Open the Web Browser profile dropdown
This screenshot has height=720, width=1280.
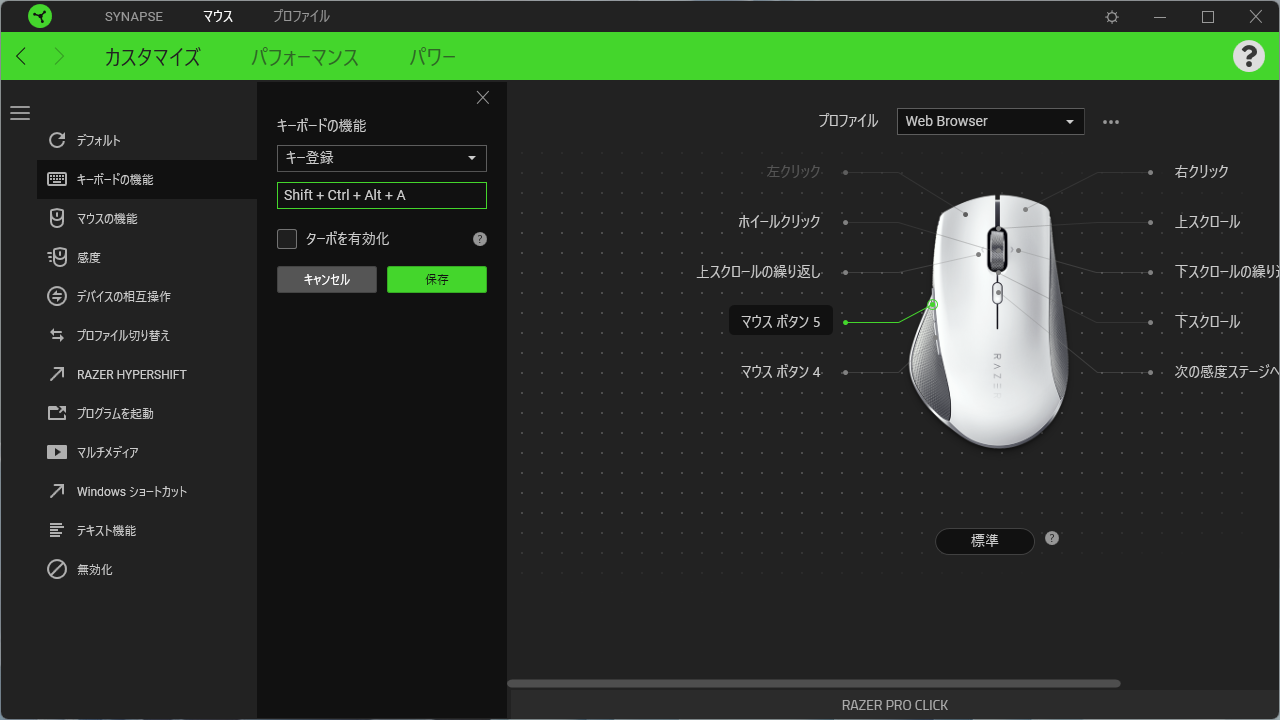(x=990, y=121)
